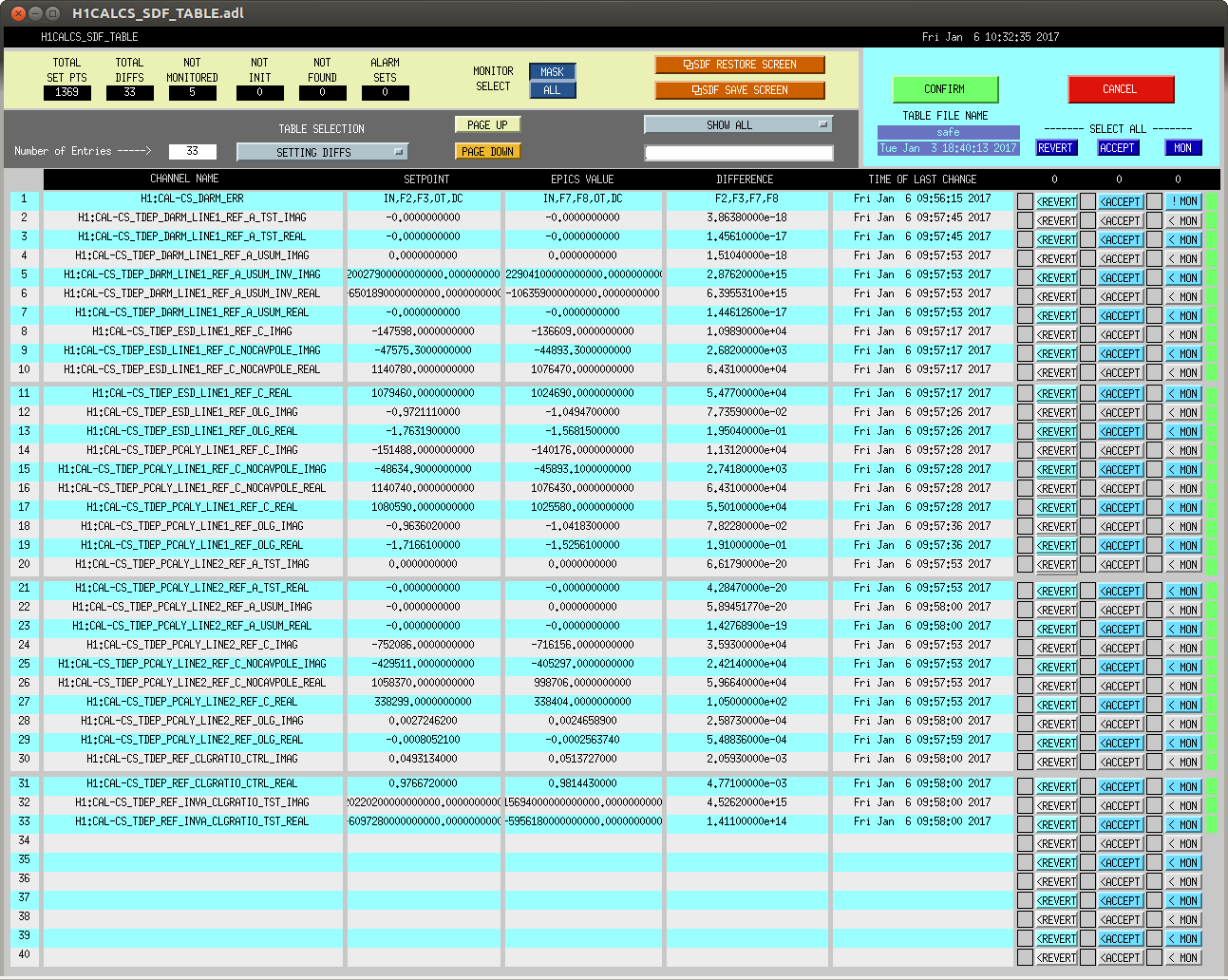Click the green CONFIRM button
This screenshot has width=1228, height=980.
click(x=945, y=89)
